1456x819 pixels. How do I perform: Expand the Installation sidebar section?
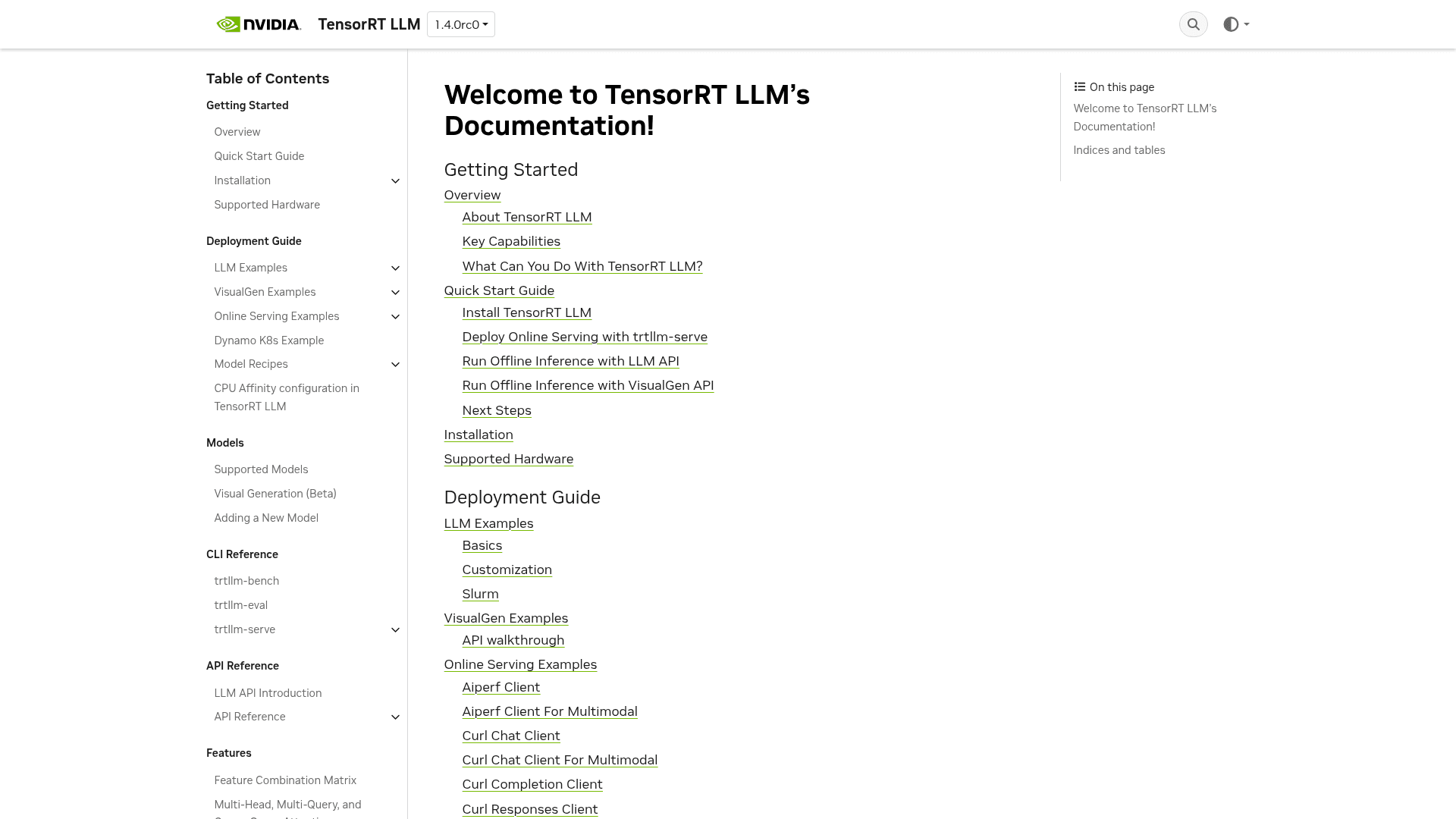395,180
